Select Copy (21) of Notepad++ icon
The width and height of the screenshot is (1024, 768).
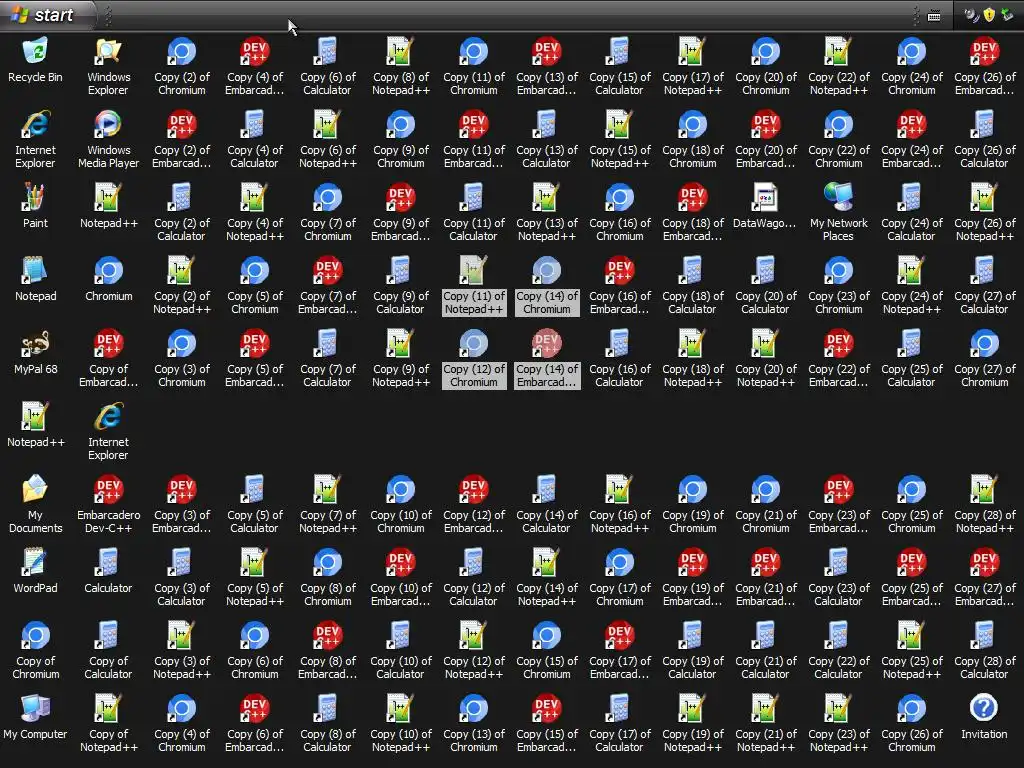[765, 724]
